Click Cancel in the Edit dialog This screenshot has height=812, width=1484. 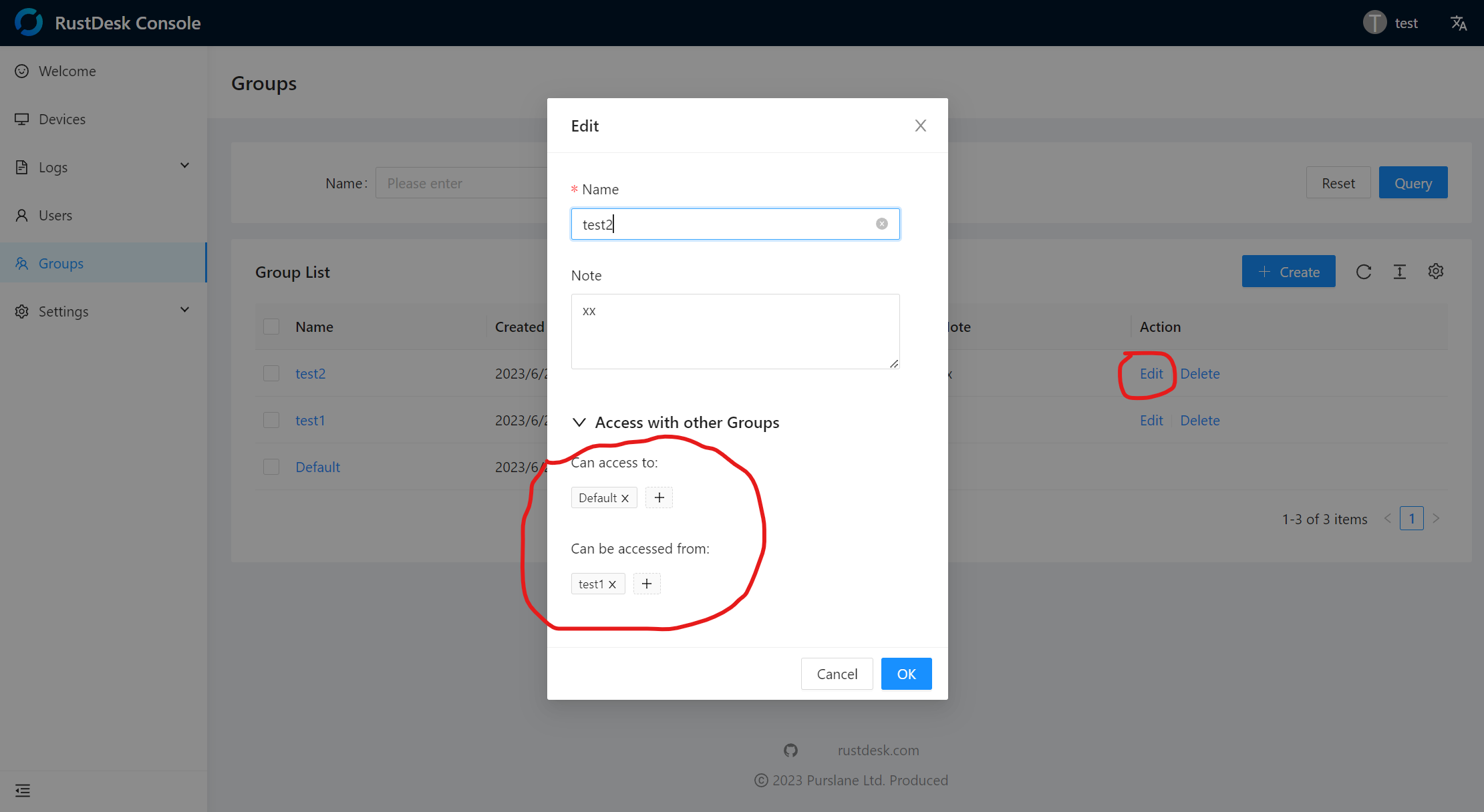point(837,674)
